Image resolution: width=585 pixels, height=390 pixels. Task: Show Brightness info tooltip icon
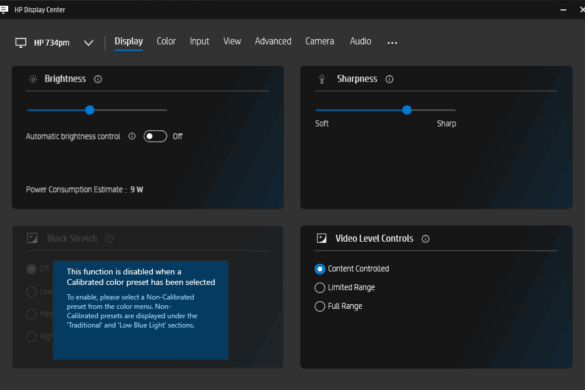(98, 79)
